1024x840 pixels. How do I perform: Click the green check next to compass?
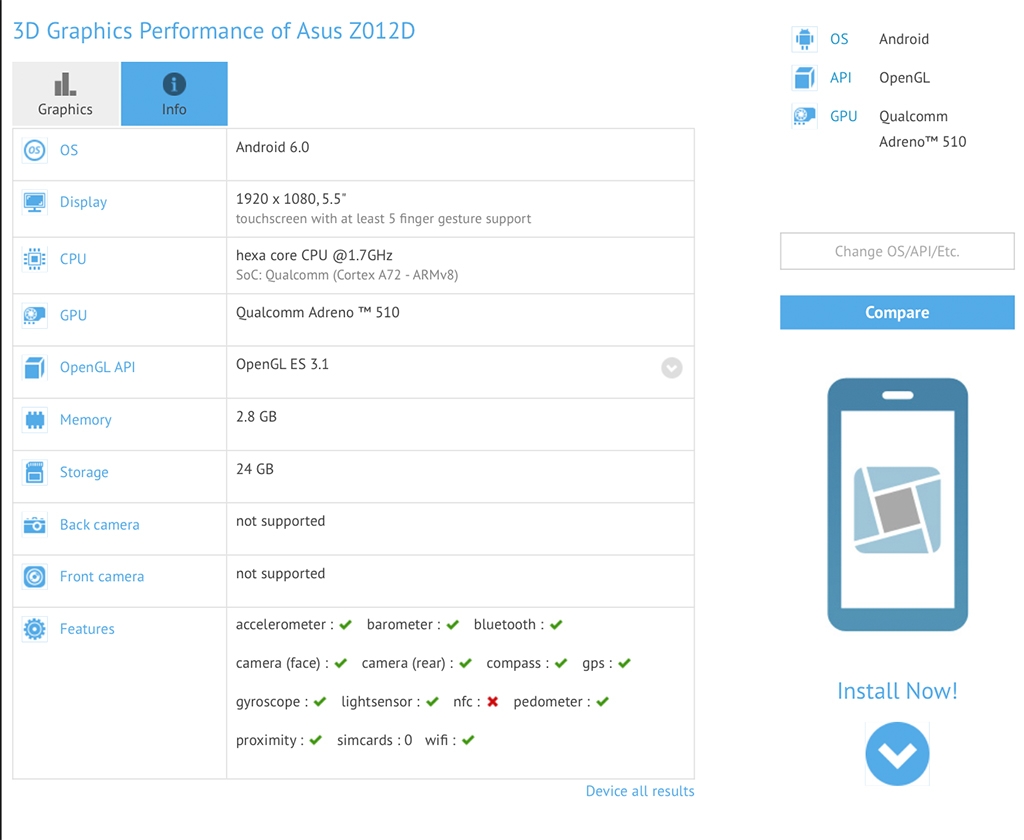(x=561, y=663)
